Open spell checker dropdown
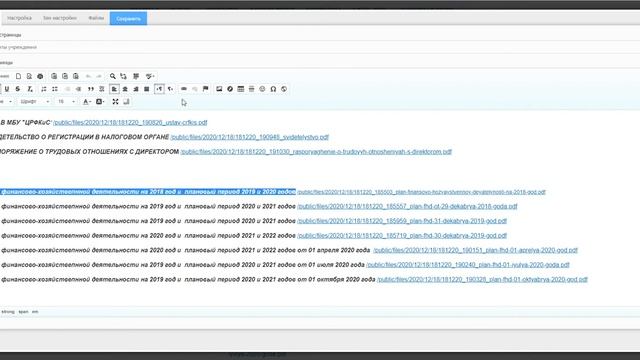640x360 pixels. click(150, 76)
